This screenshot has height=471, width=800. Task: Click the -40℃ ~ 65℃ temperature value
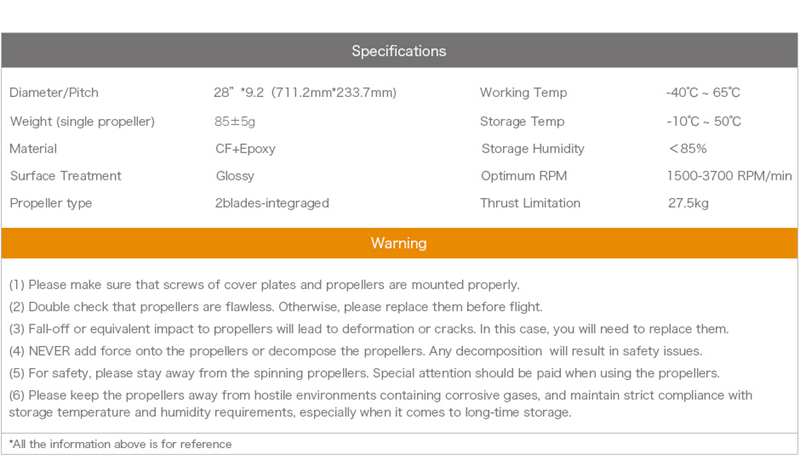(x=703, y=93)
